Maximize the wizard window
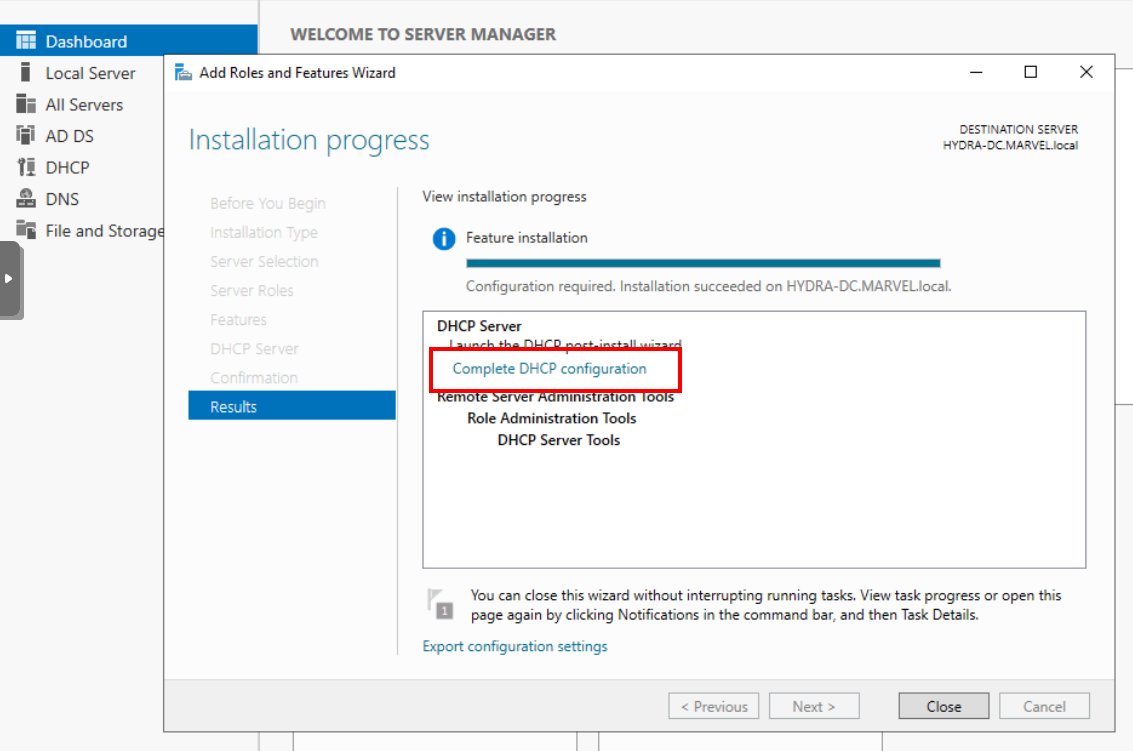This screenshot has height=751, width=1133. [1030, 72]
